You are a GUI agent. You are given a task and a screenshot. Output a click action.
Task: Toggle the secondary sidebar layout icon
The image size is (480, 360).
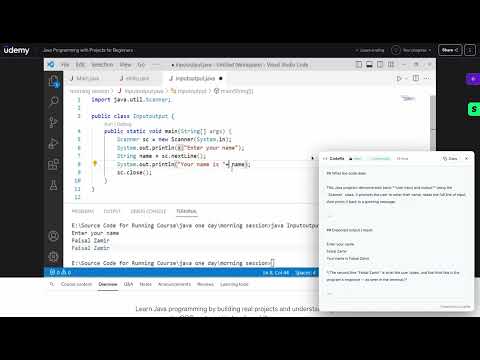tap(380, 64)
